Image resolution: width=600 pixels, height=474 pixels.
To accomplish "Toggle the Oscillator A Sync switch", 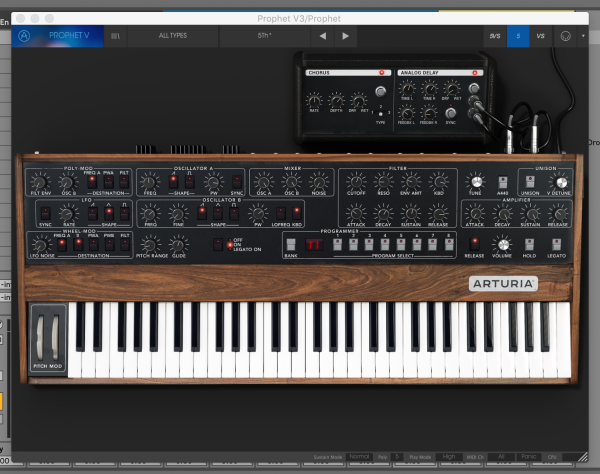I will pos(239,181).
